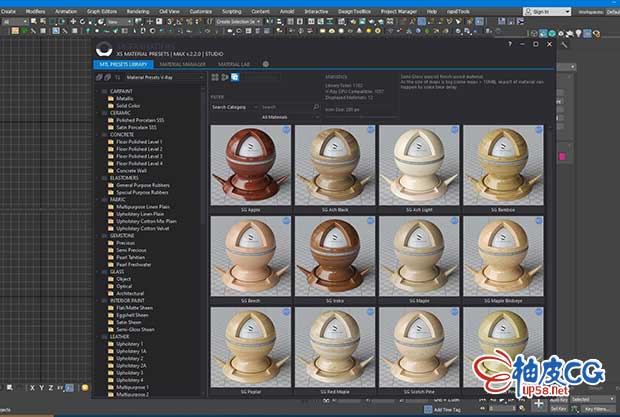
Task: Toggle the Angle Snap button
Action: point(180,21)
